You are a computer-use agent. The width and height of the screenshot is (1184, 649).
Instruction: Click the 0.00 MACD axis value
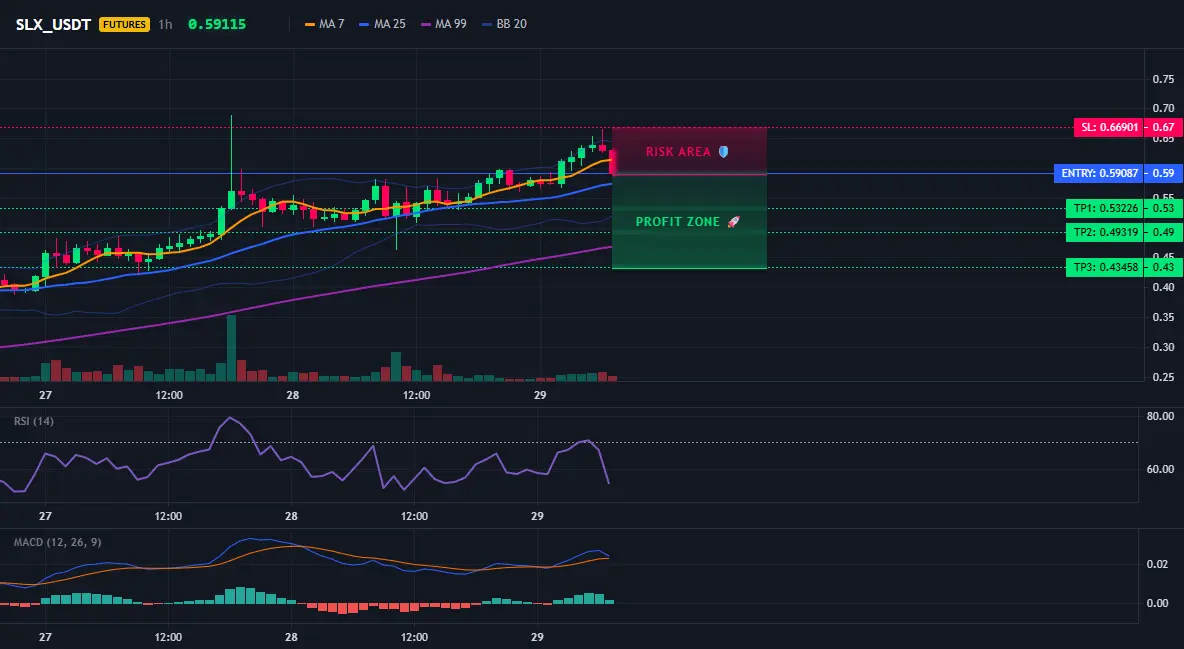(x=1158, y=603)
